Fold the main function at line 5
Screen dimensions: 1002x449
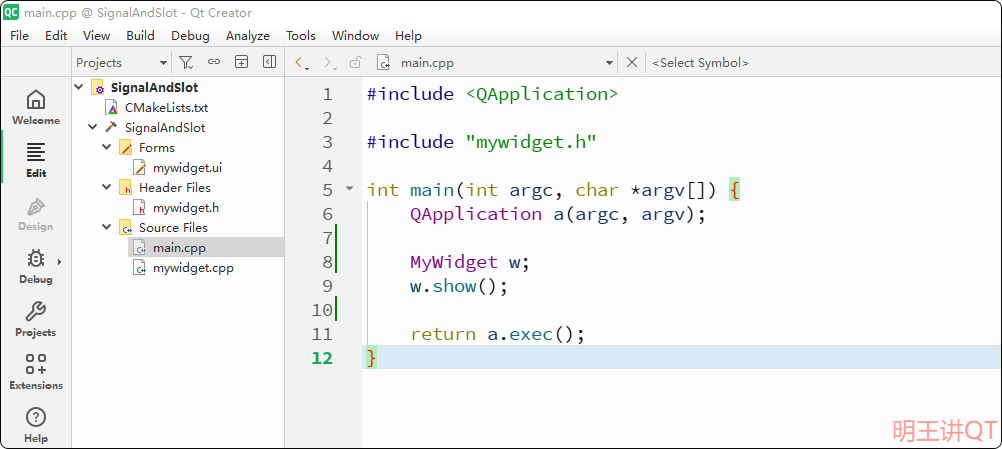(x=349, y=189)
